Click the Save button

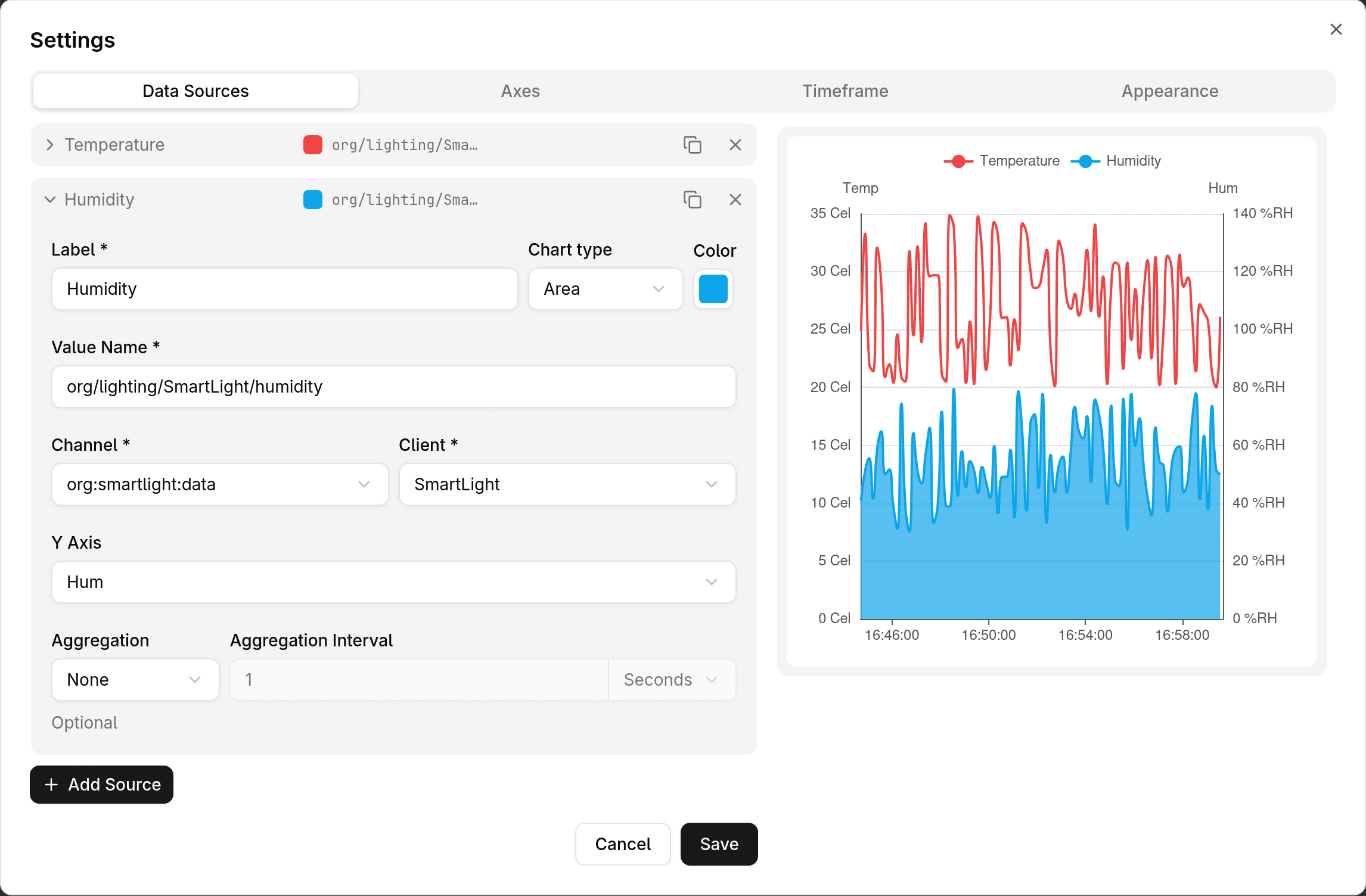(719, 844)
